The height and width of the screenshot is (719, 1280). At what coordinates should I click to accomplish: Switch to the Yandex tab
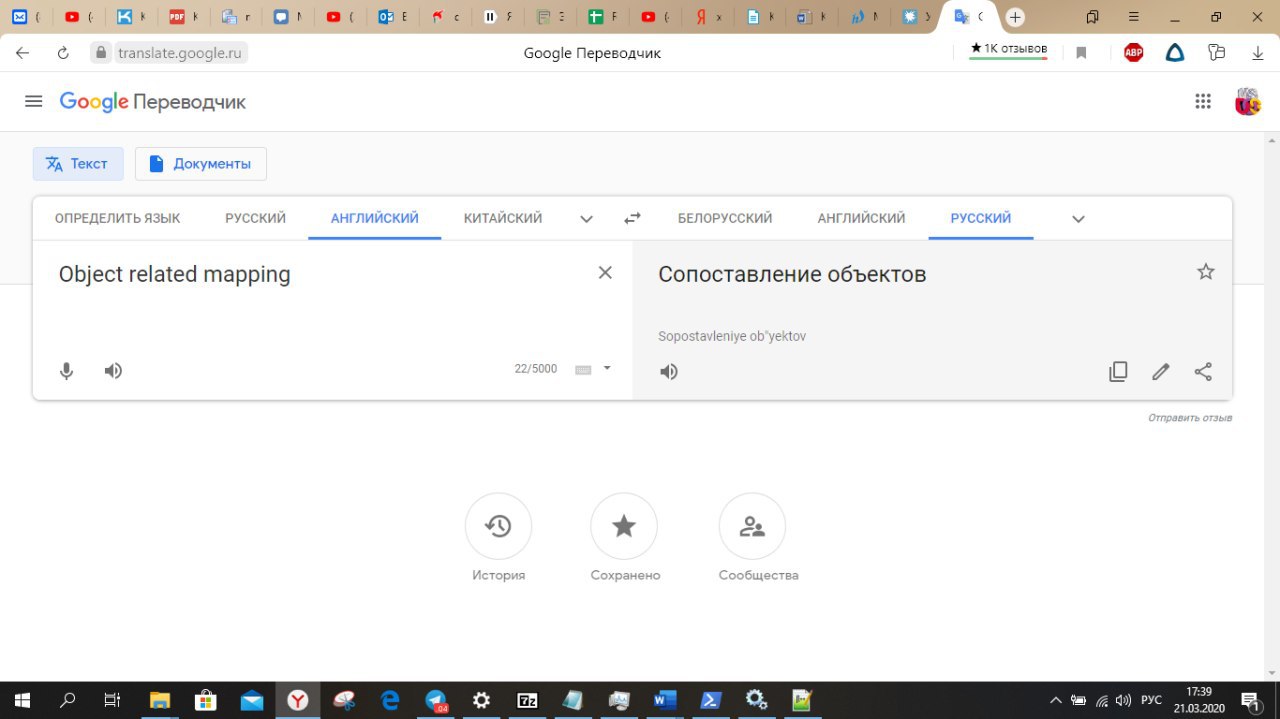(x=708, y=17)
